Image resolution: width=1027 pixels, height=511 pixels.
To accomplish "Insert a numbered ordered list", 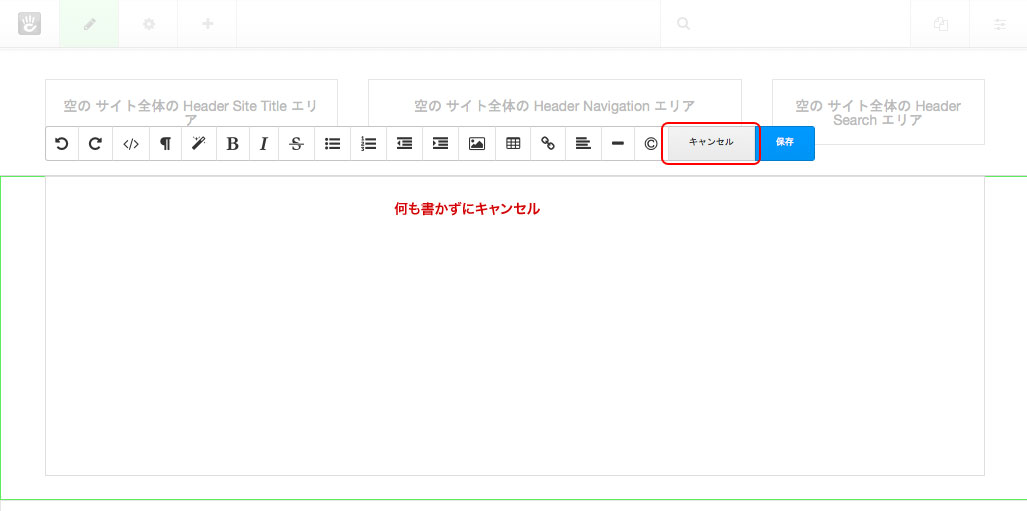I will [x=369, y=143].
